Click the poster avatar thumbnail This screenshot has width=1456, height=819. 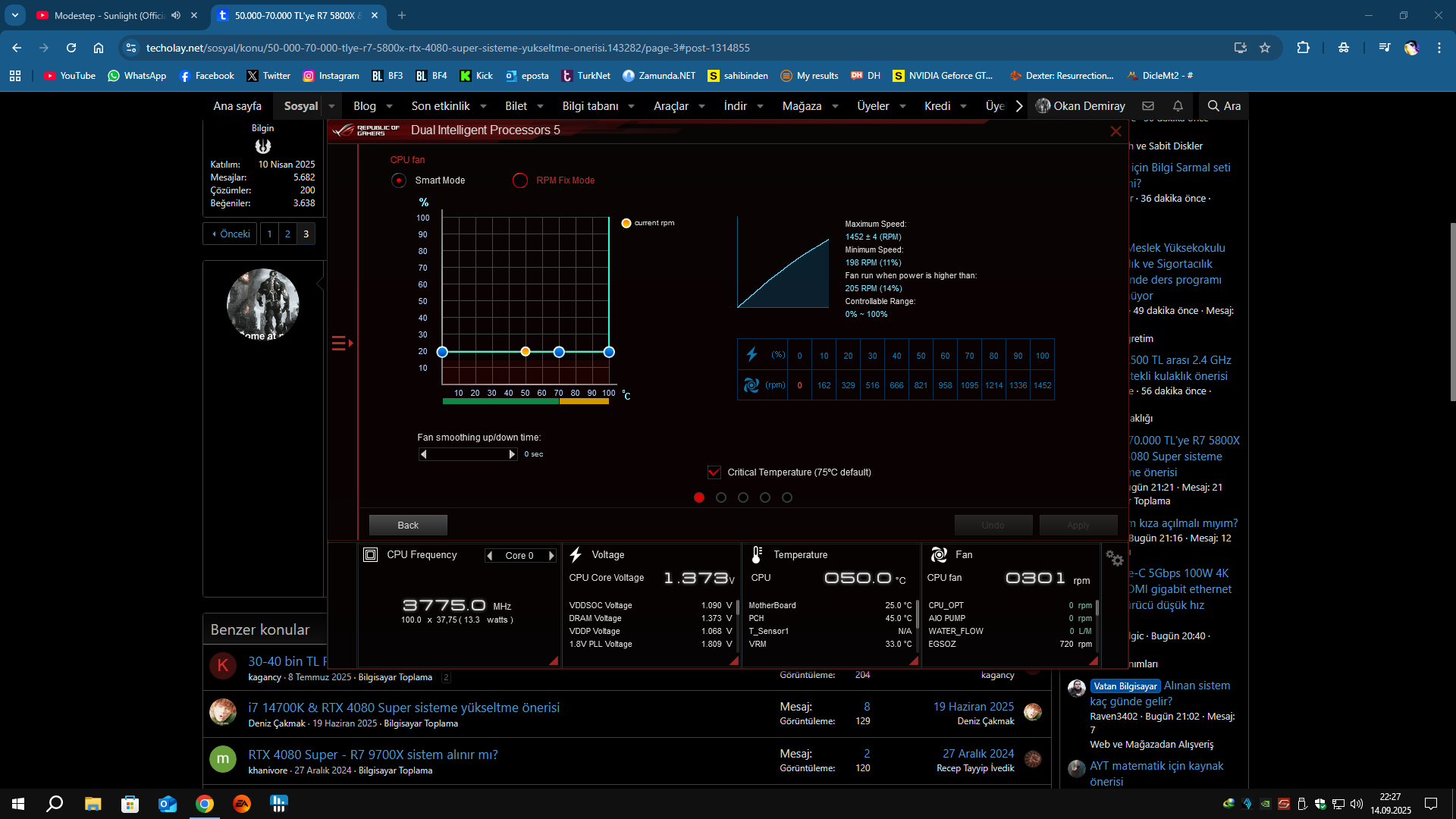(262, 304)
